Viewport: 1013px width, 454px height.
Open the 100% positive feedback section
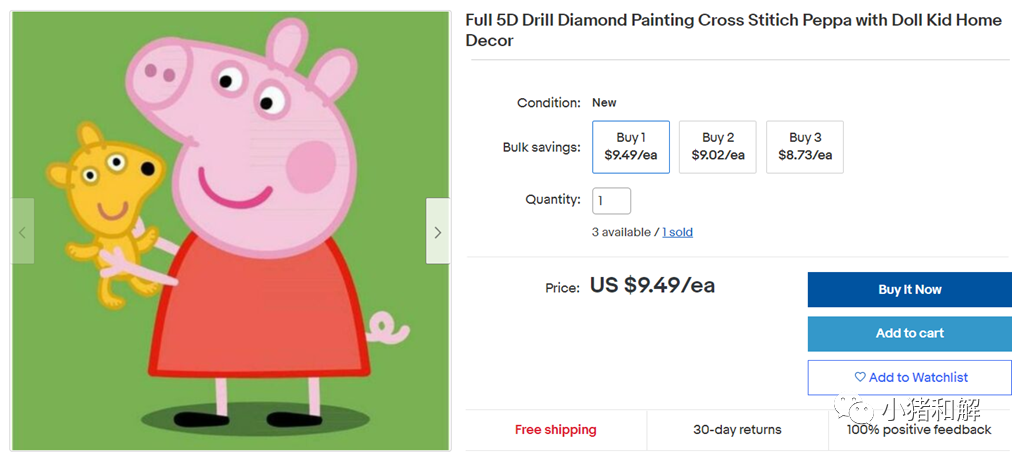[919, 430]
